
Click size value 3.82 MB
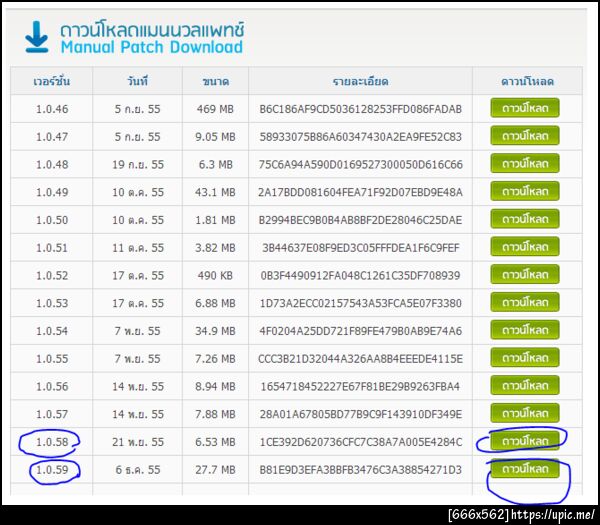click(215, 248)
